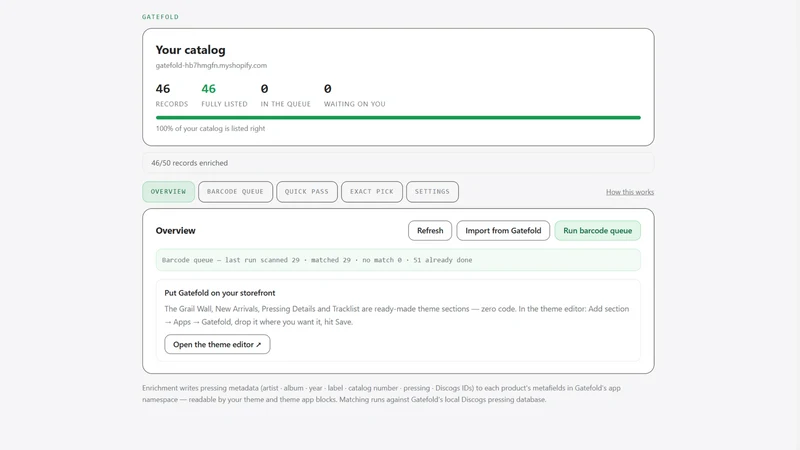Click the green catalog progress bar

coord(398,117)
